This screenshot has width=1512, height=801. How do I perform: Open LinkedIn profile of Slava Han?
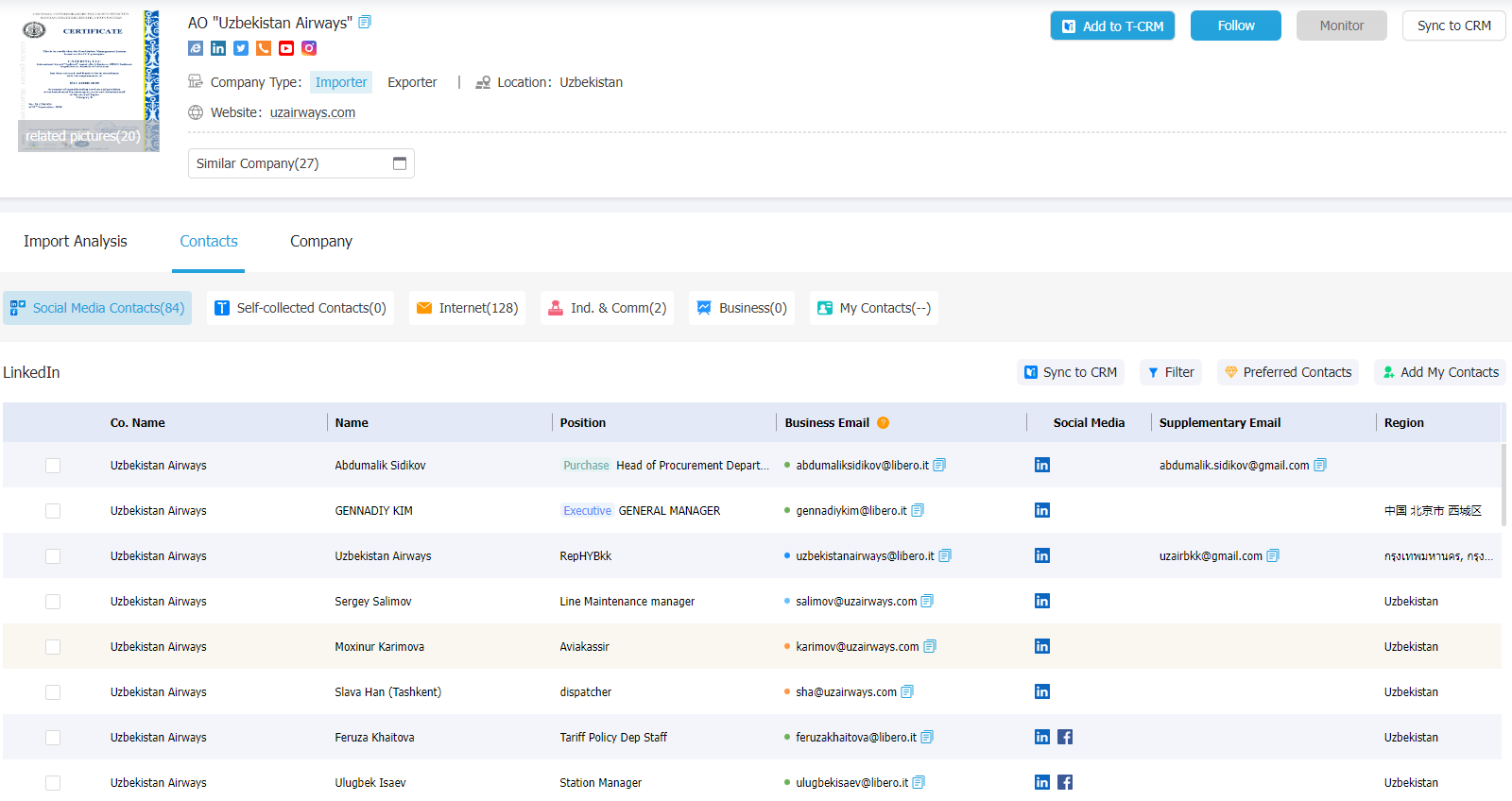(1042, 691)
